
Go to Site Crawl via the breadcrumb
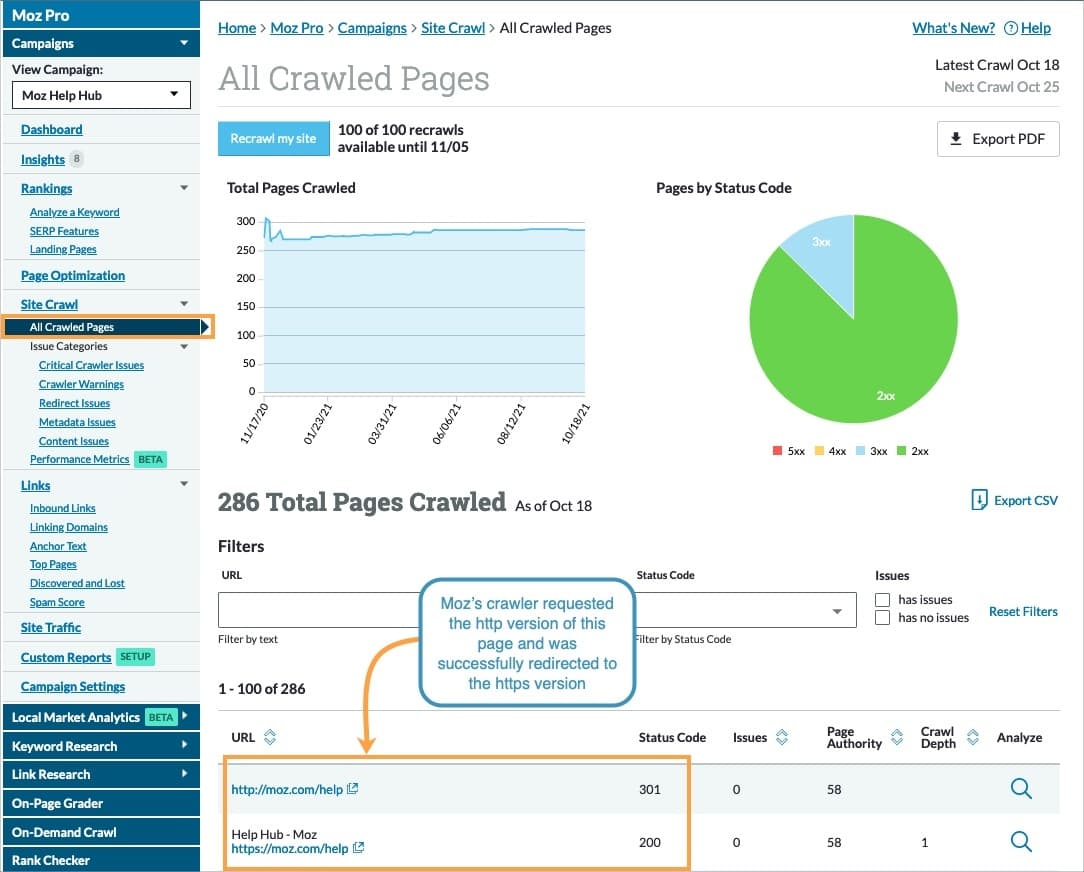(x=453, y=28)
